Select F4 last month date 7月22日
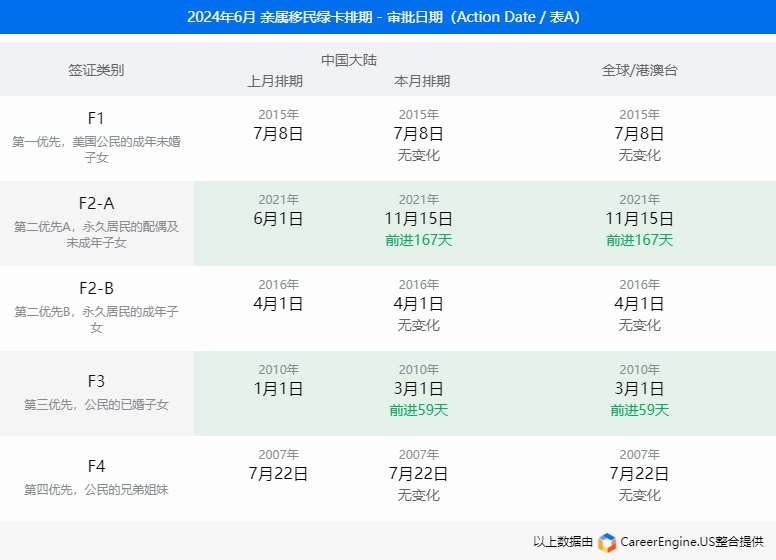 [x=278, y=474]
